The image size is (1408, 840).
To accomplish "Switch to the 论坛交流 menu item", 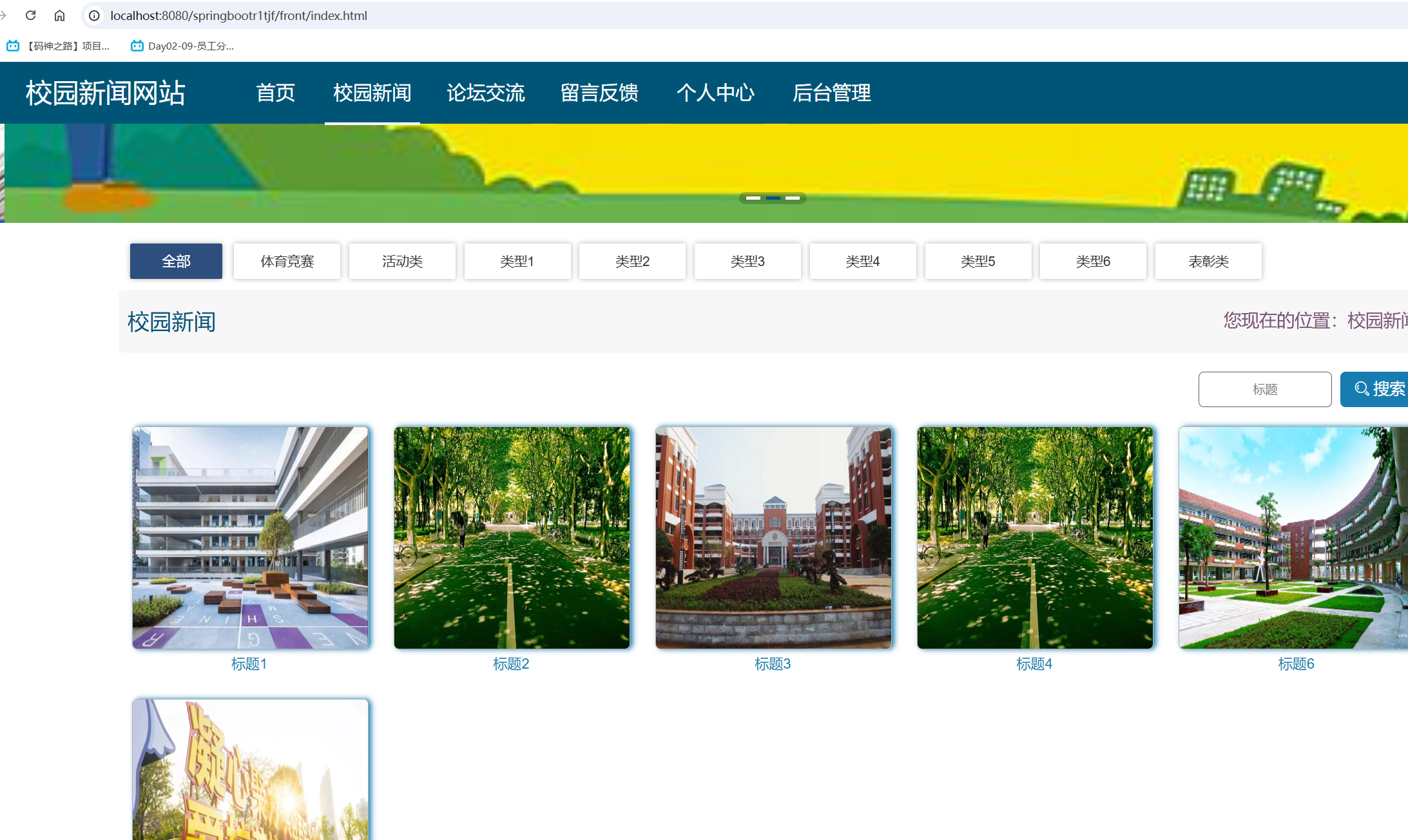I will click(486, 93).
